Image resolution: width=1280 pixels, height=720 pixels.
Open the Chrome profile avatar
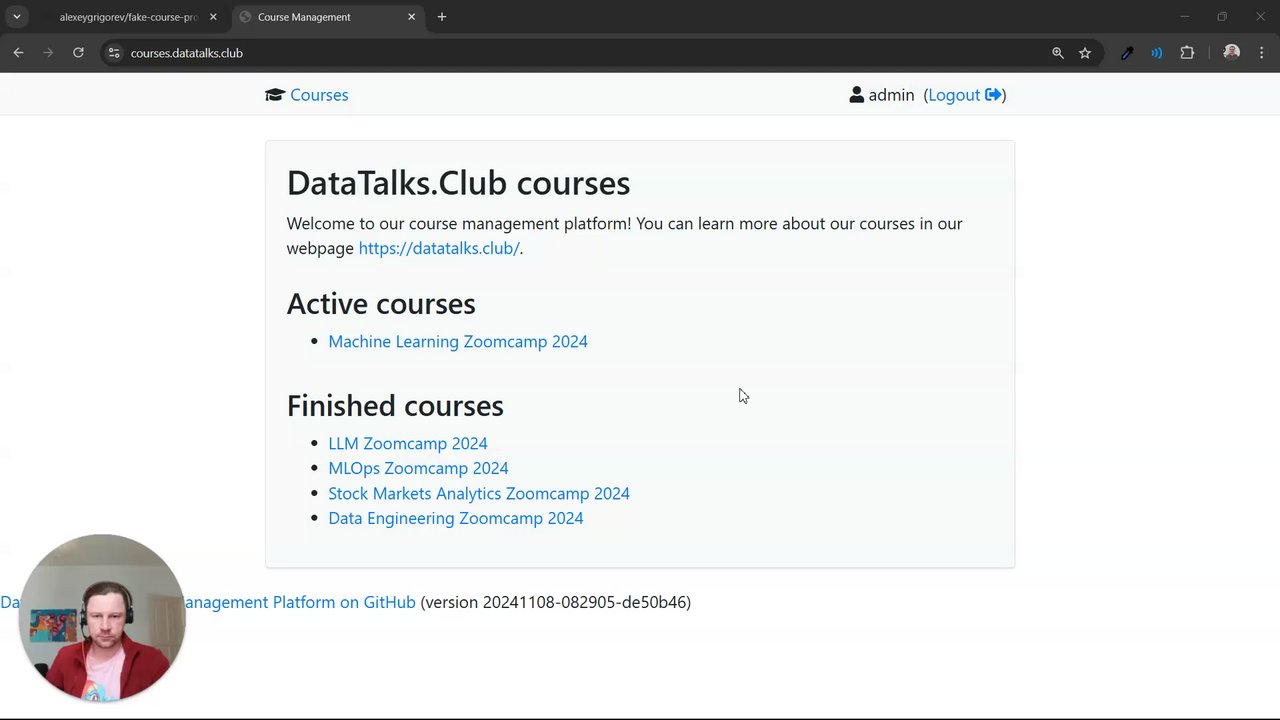point(1231,53)
